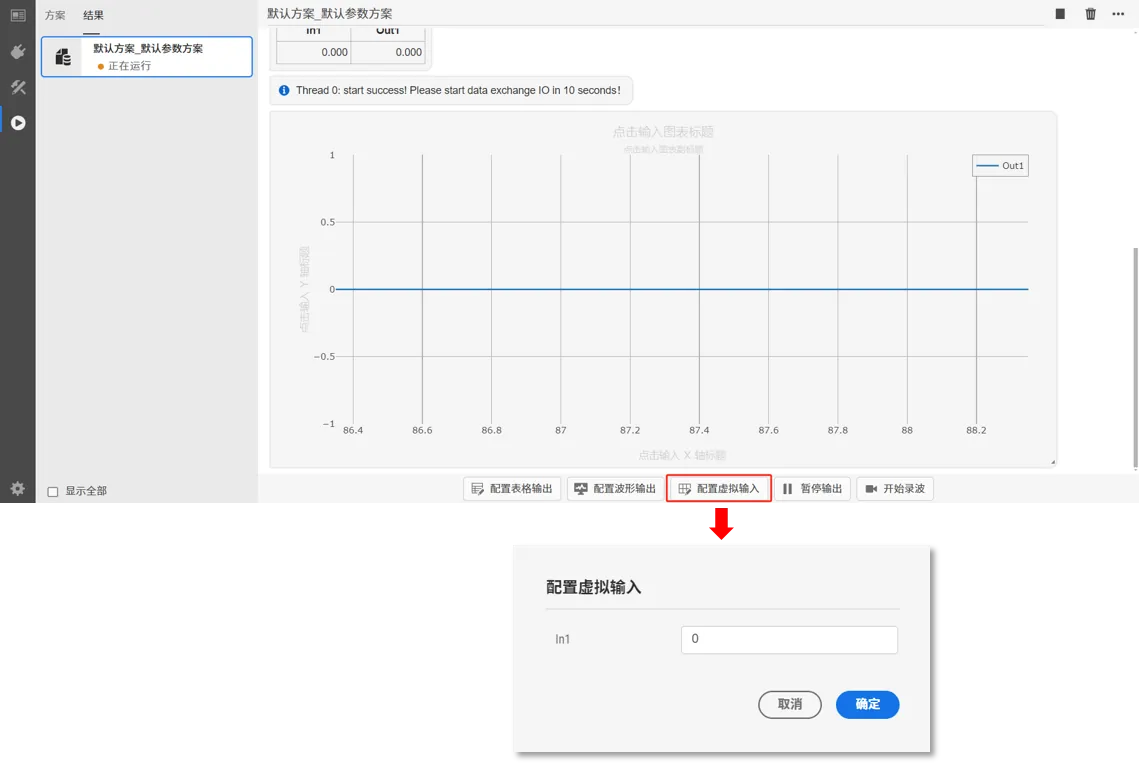Click the 88.2 X-axis tick label
Image resolution: width=1139 pixels, height=765 pixels.
[976, 430]
